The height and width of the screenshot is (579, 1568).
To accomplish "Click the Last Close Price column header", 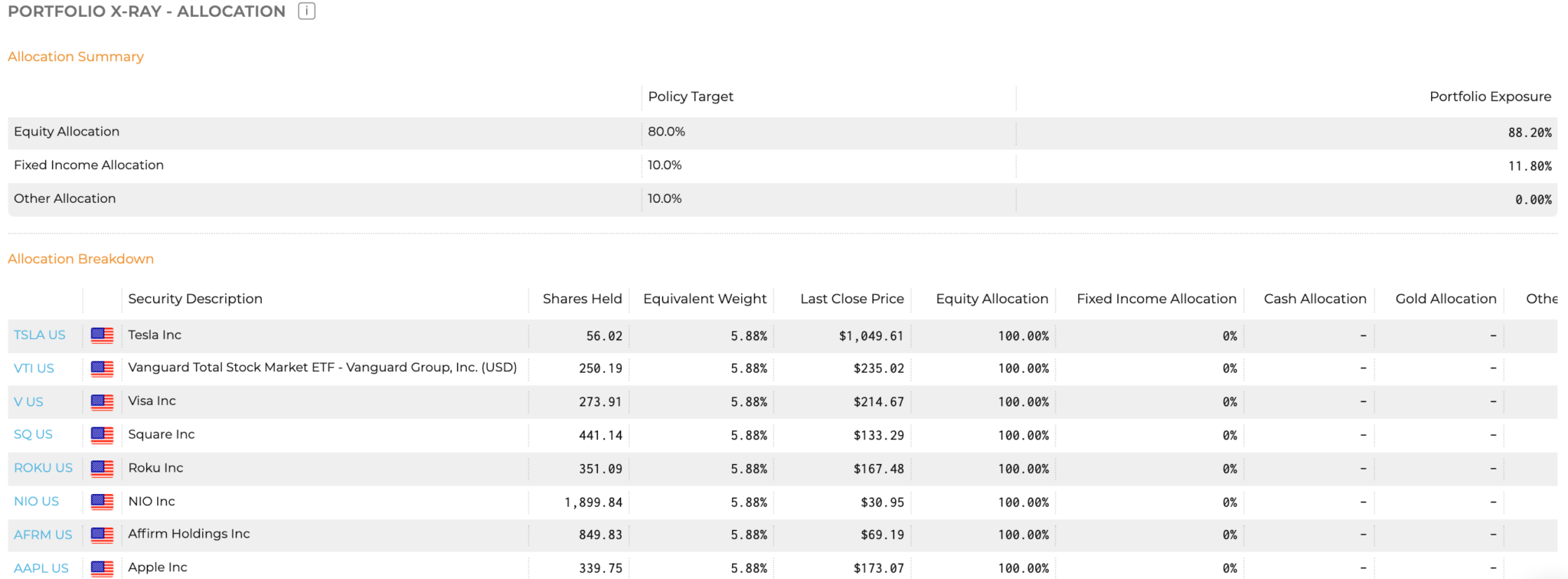I will 852,299.
